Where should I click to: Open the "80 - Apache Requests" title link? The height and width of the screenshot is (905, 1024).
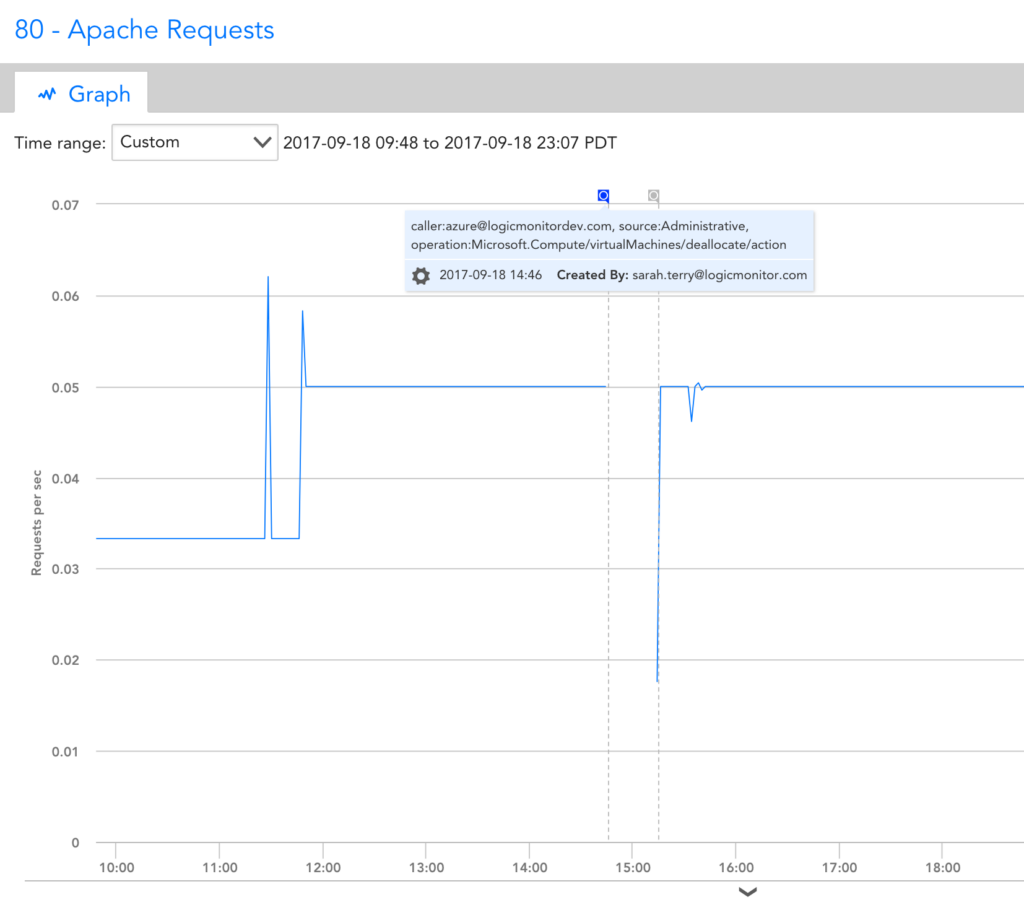pyautogui.click(x=143, y=30)
